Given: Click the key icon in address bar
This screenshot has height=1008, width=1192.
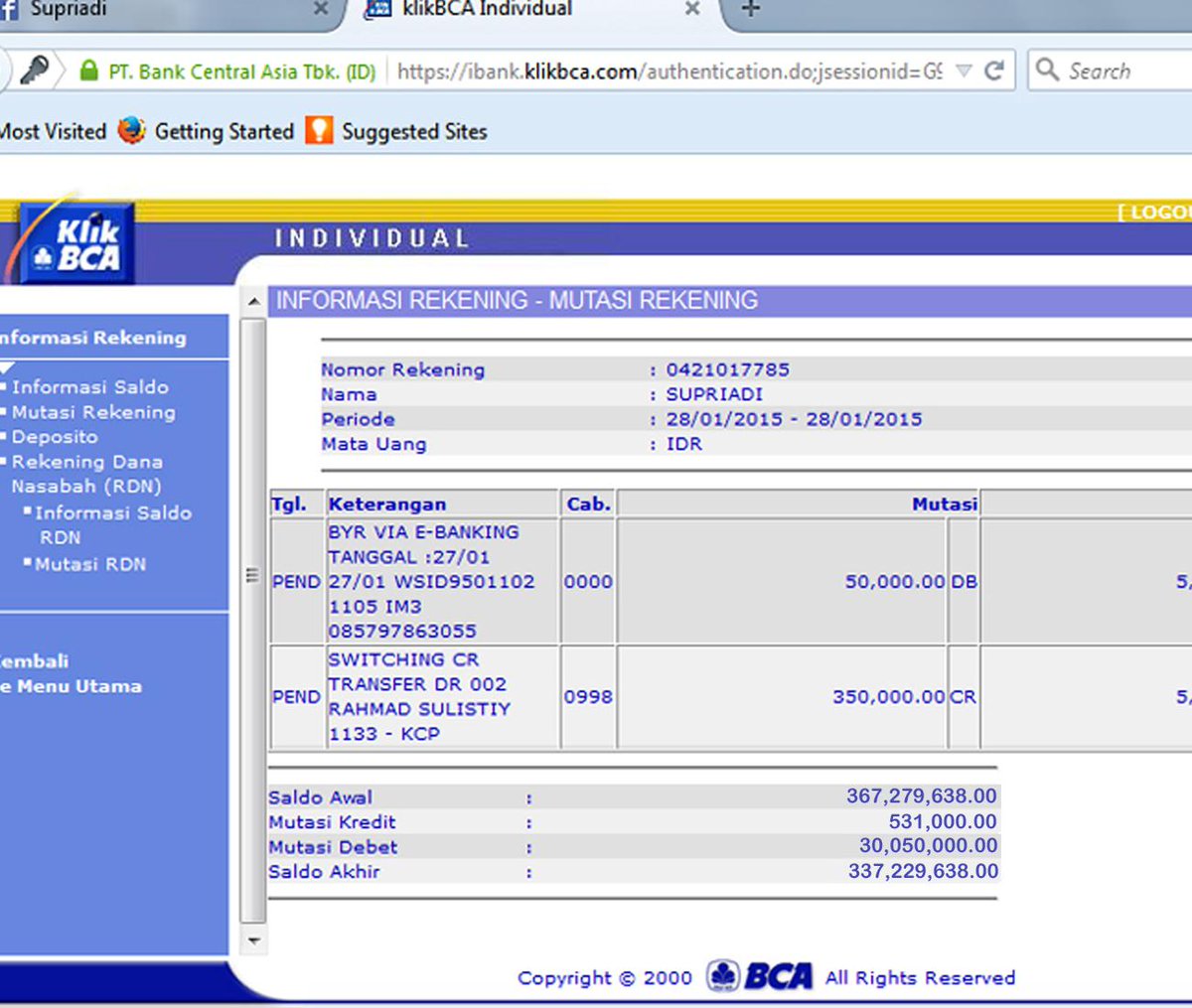Looking at the screenshot, I should tap(35, 71).
